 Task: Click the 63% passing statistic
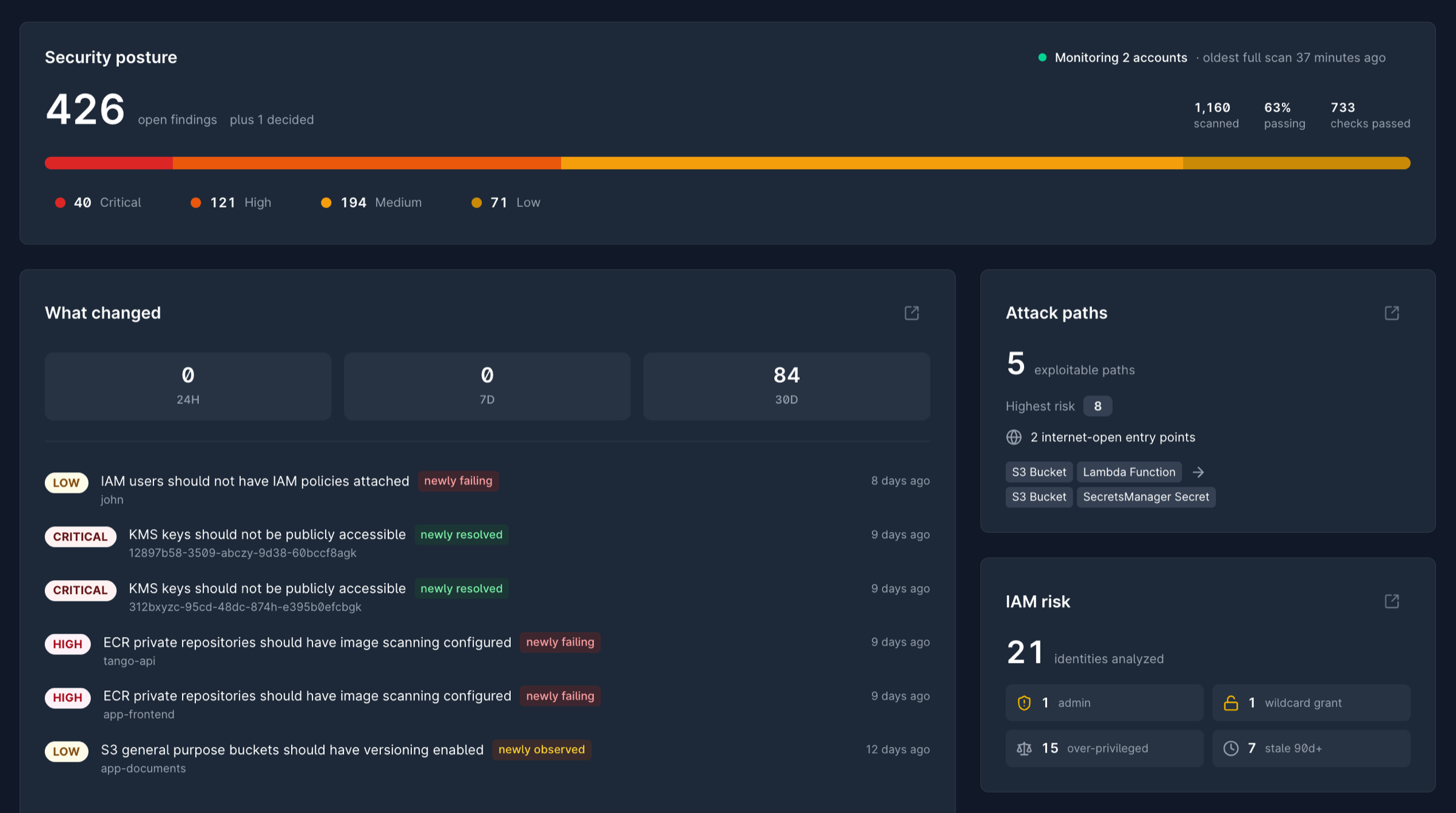(x=1284, y=115)
